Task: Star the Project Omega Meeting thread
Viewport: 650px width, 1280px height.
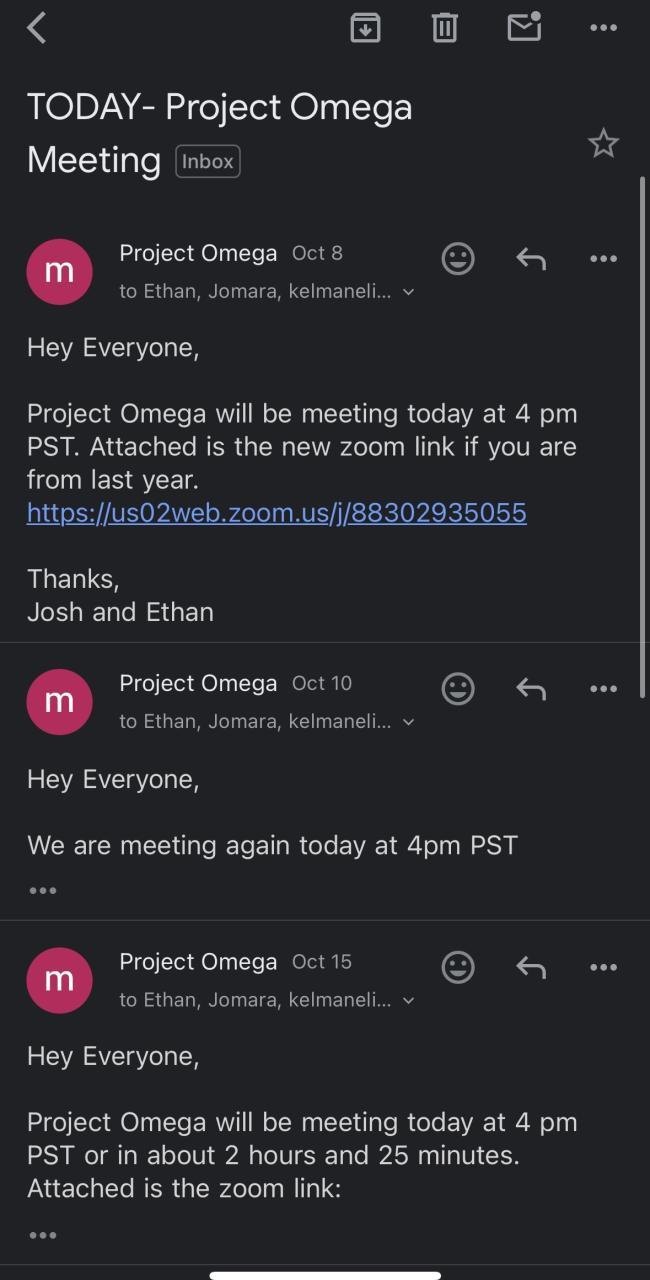Action: click(603, 144)
